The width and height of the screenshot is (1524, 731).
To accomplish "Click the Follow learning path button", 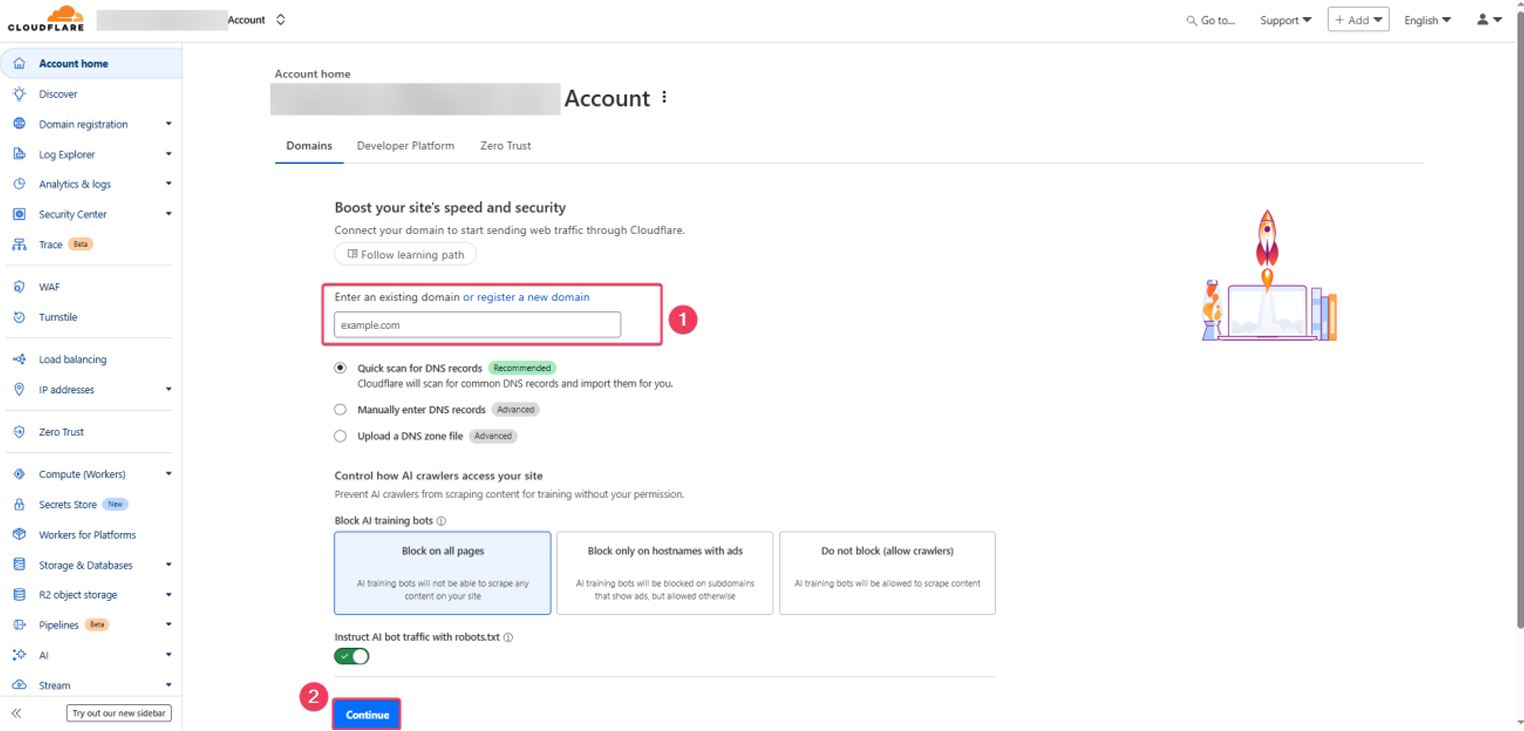I will point(406,255).
